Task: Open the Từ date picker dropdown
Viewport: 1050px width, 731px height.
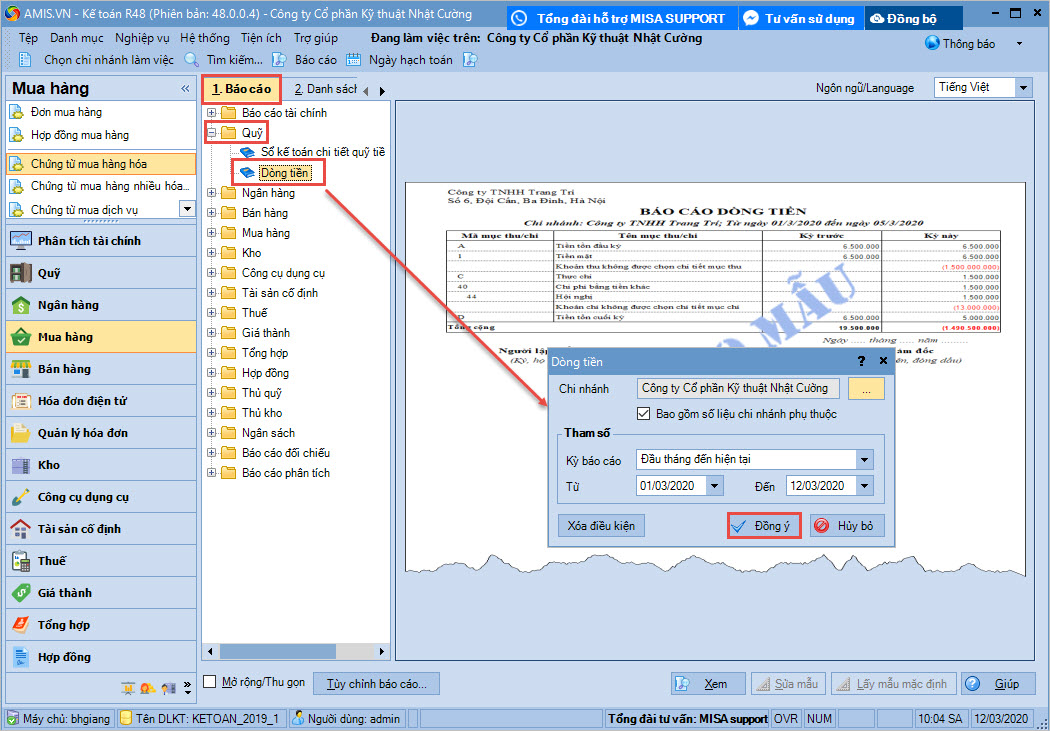Action: [x=714, y=486]
